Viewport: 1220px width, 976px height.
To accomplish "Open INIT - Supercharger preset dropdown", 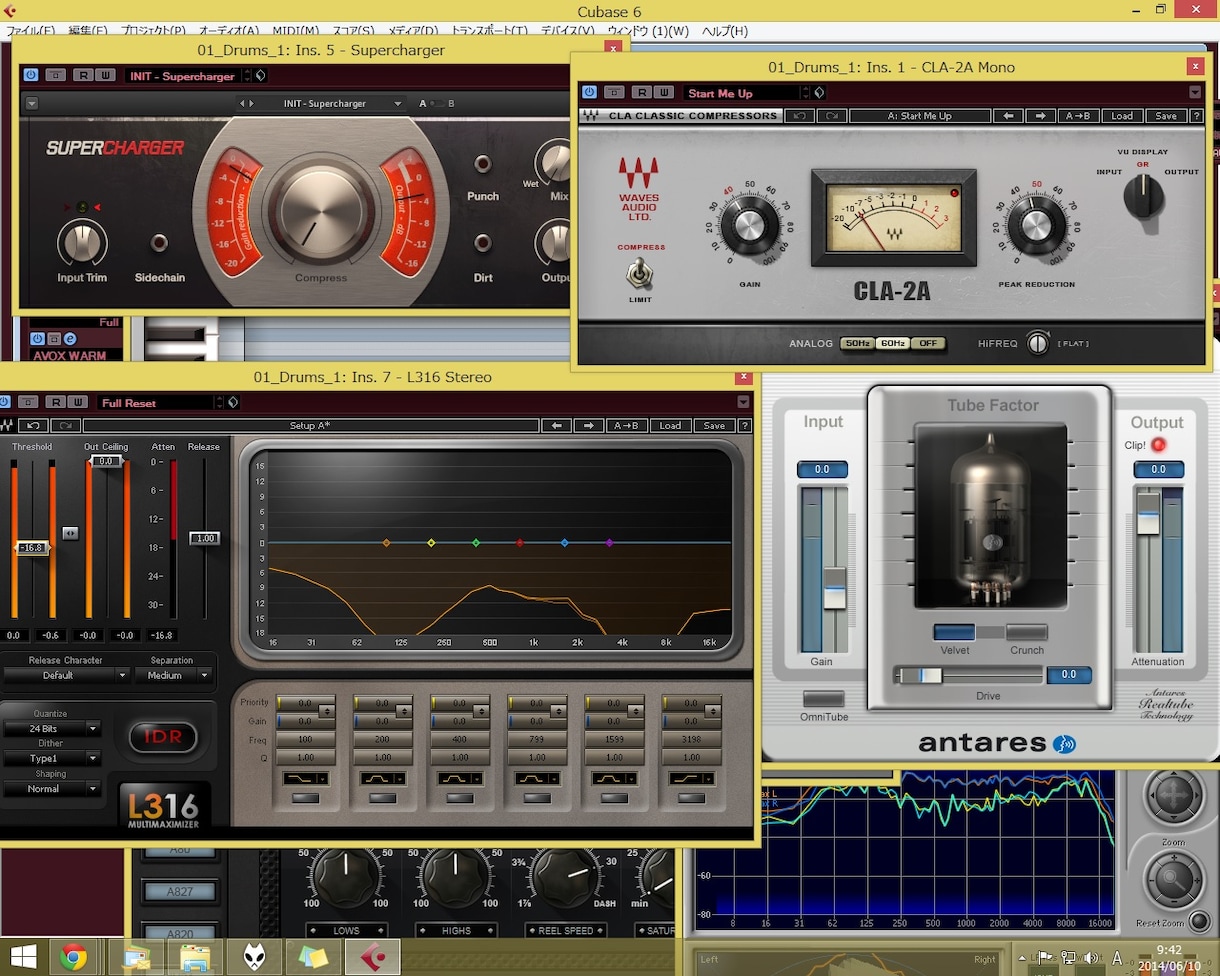I will pyautogui.click(x=320, y=103).
